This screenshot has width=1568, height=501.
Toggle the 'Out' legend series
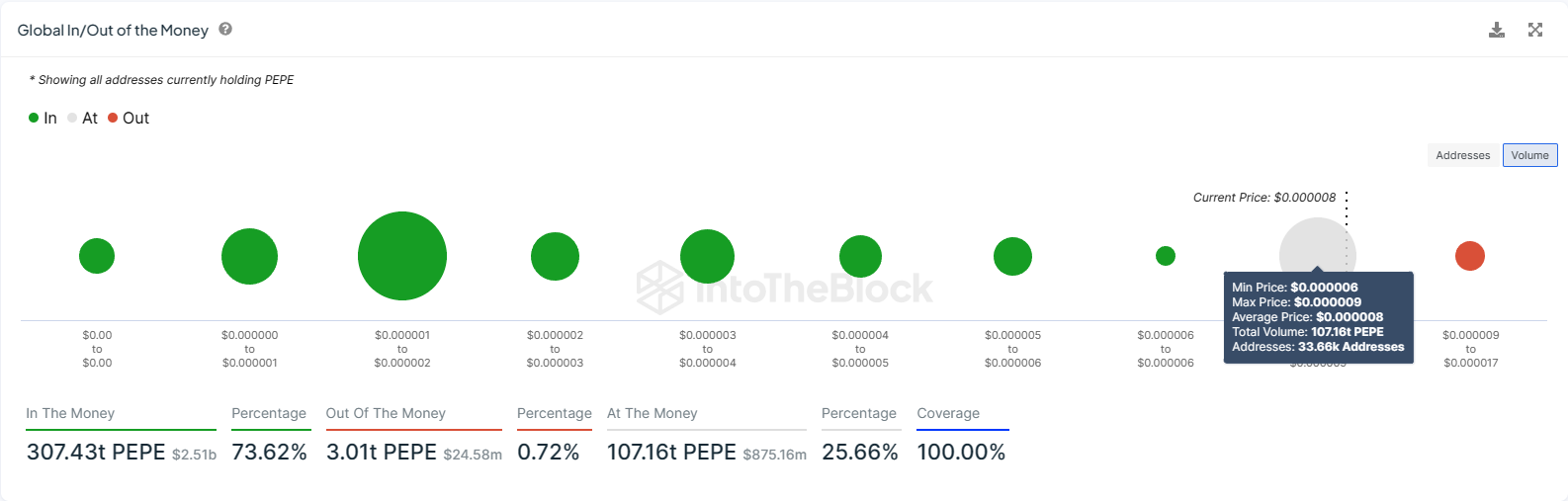(129, 119)
